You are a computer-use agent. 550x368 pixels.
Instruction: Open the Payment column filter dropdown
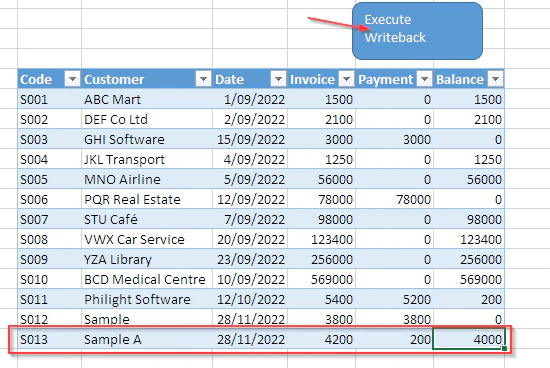tap(424, 79)
